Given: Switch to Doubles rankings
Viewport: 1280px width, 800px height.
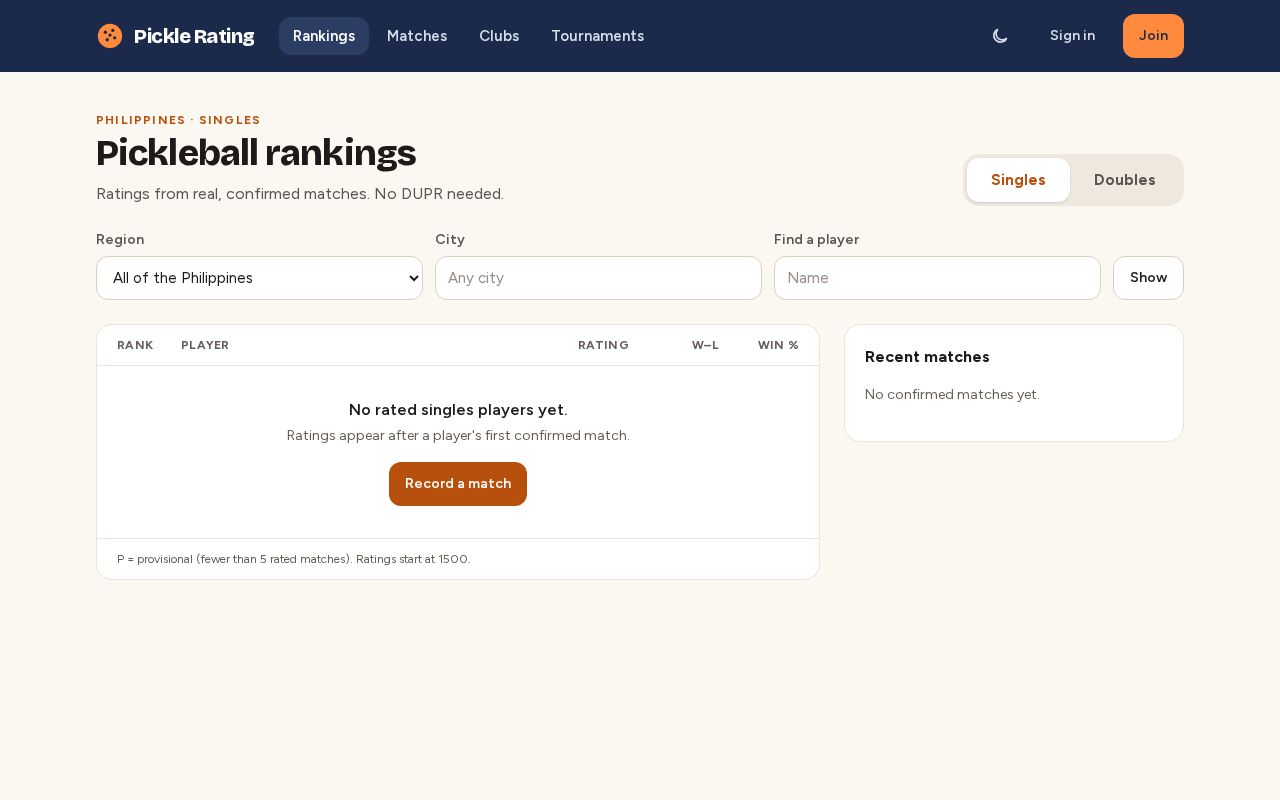Looking at the screenshot, I should click(1125, 180).
